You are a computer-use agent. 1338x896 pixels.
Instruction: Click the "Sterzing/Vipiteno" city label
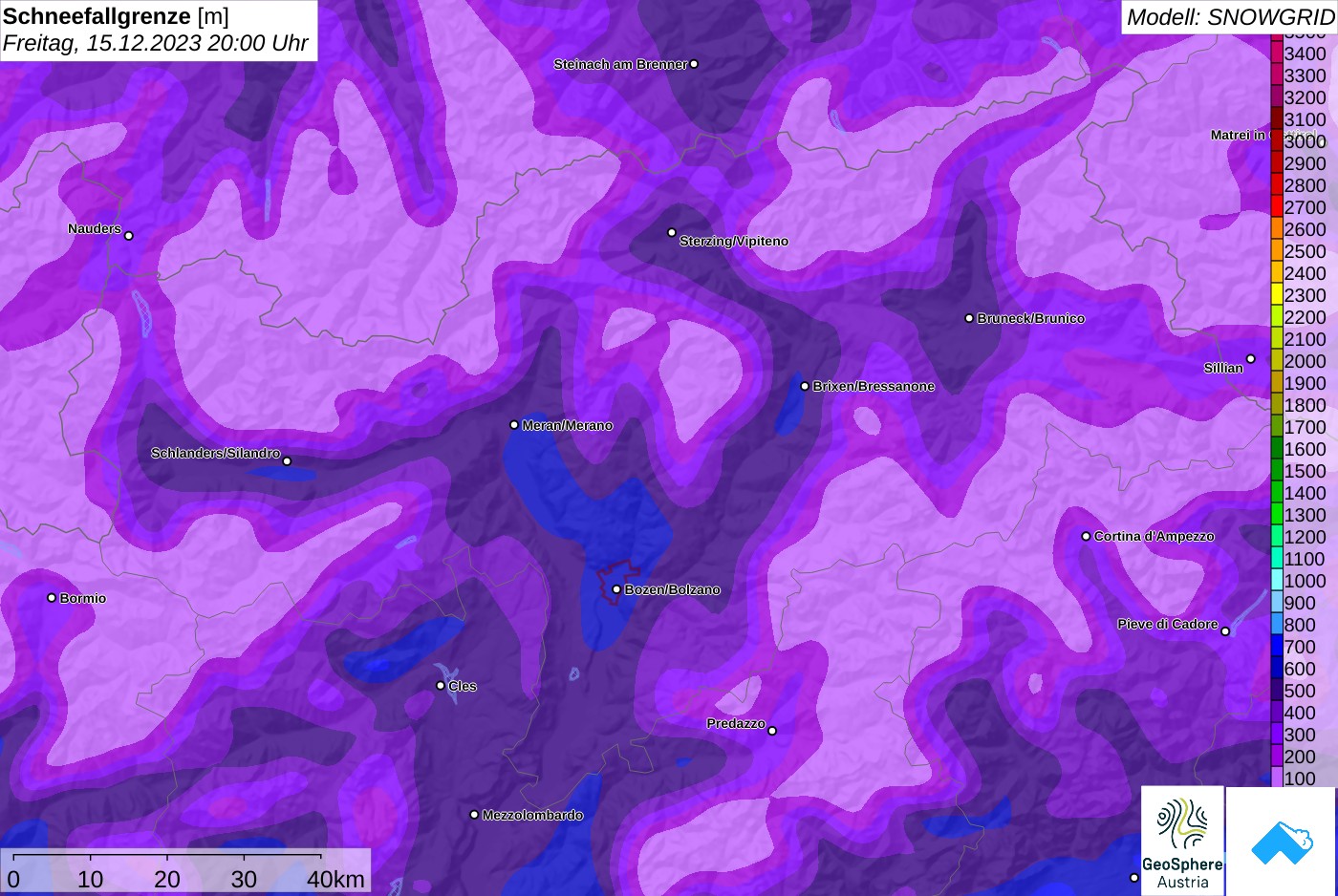coord(734,241)
